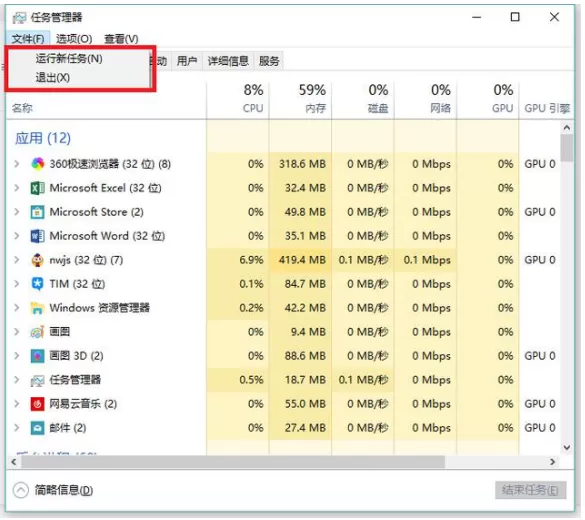Click the Task Manager title bar icon
585x520 pixels.
click(19, 17)
